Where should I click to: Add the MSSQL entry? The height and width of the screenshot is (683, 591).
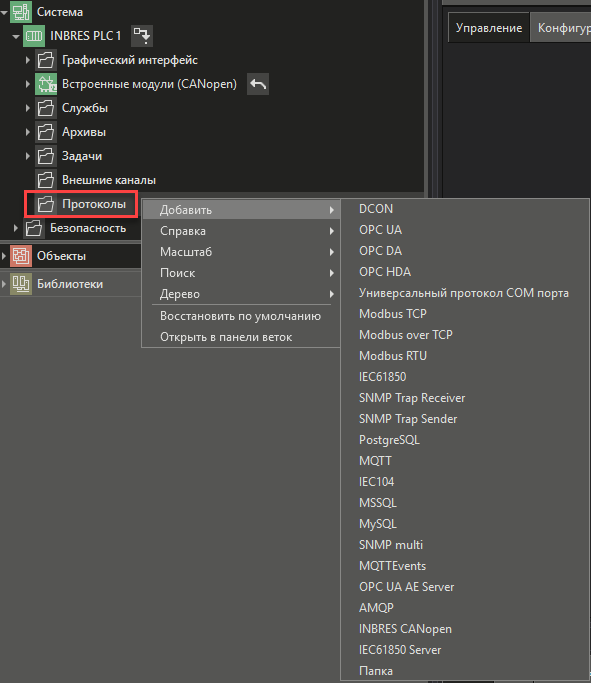[x=465, y=503]
